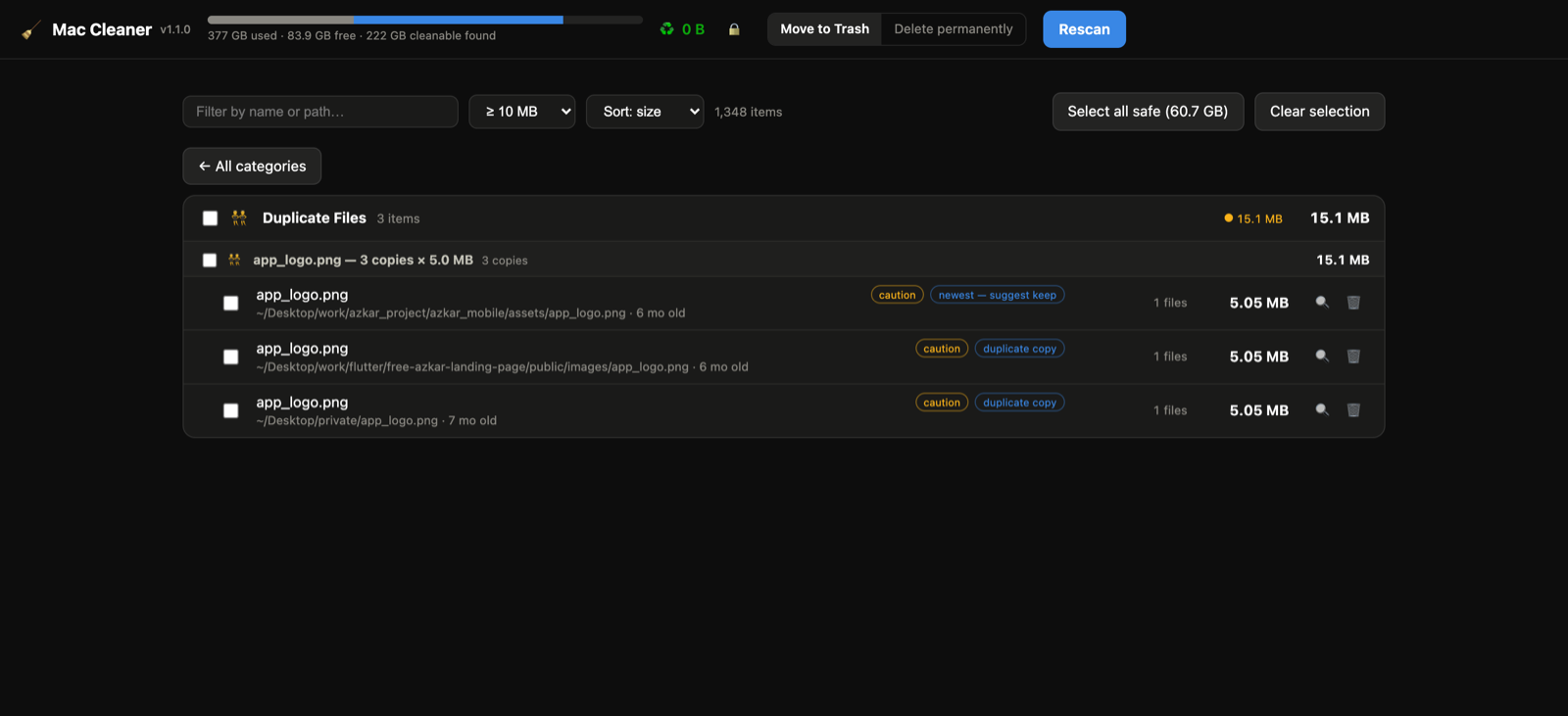Trash the free-azkar-landing-page app_logo.png copy

(x=1353, y=357)
